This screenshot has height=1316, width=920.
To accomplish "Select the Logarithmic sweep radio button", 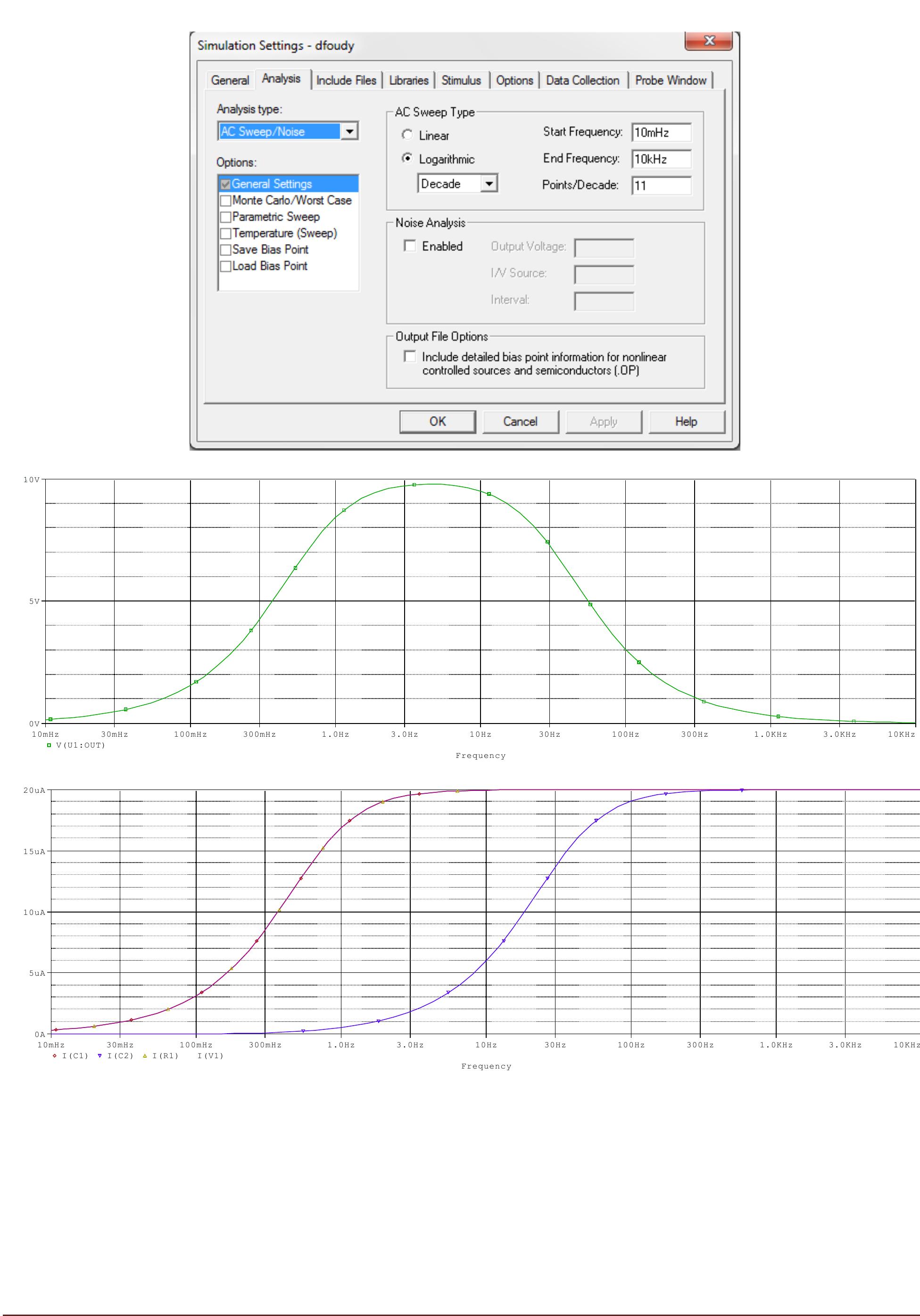I will click(x=407, y=158).
